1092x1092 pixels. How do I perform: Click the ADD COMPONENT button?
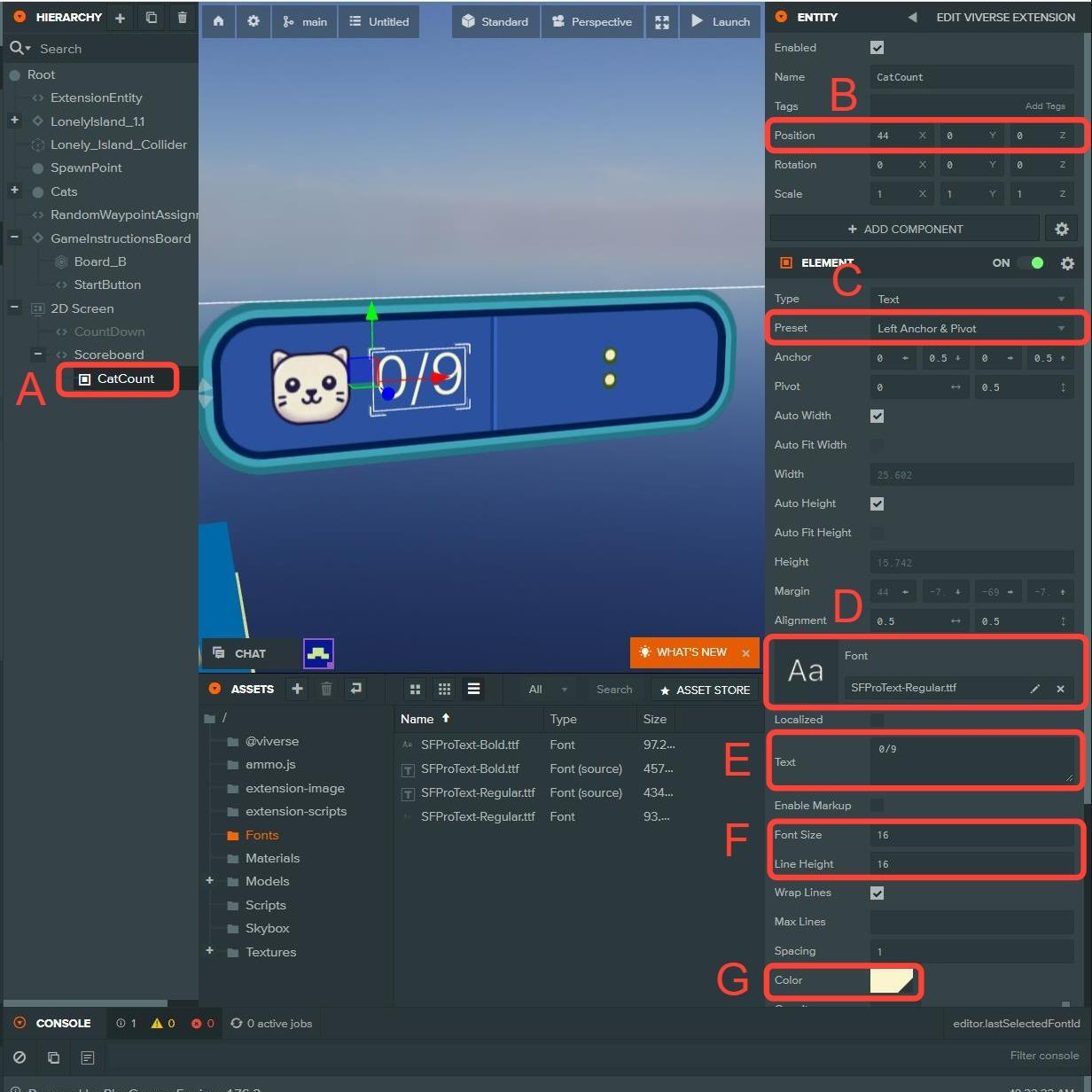pos(904,229)
